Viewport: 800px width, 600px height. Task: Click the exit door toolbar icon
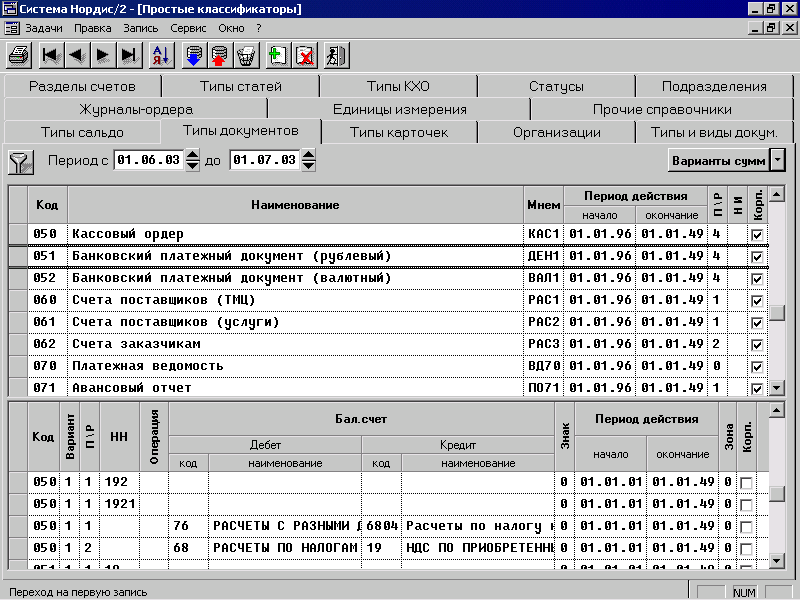coord(337,55)
